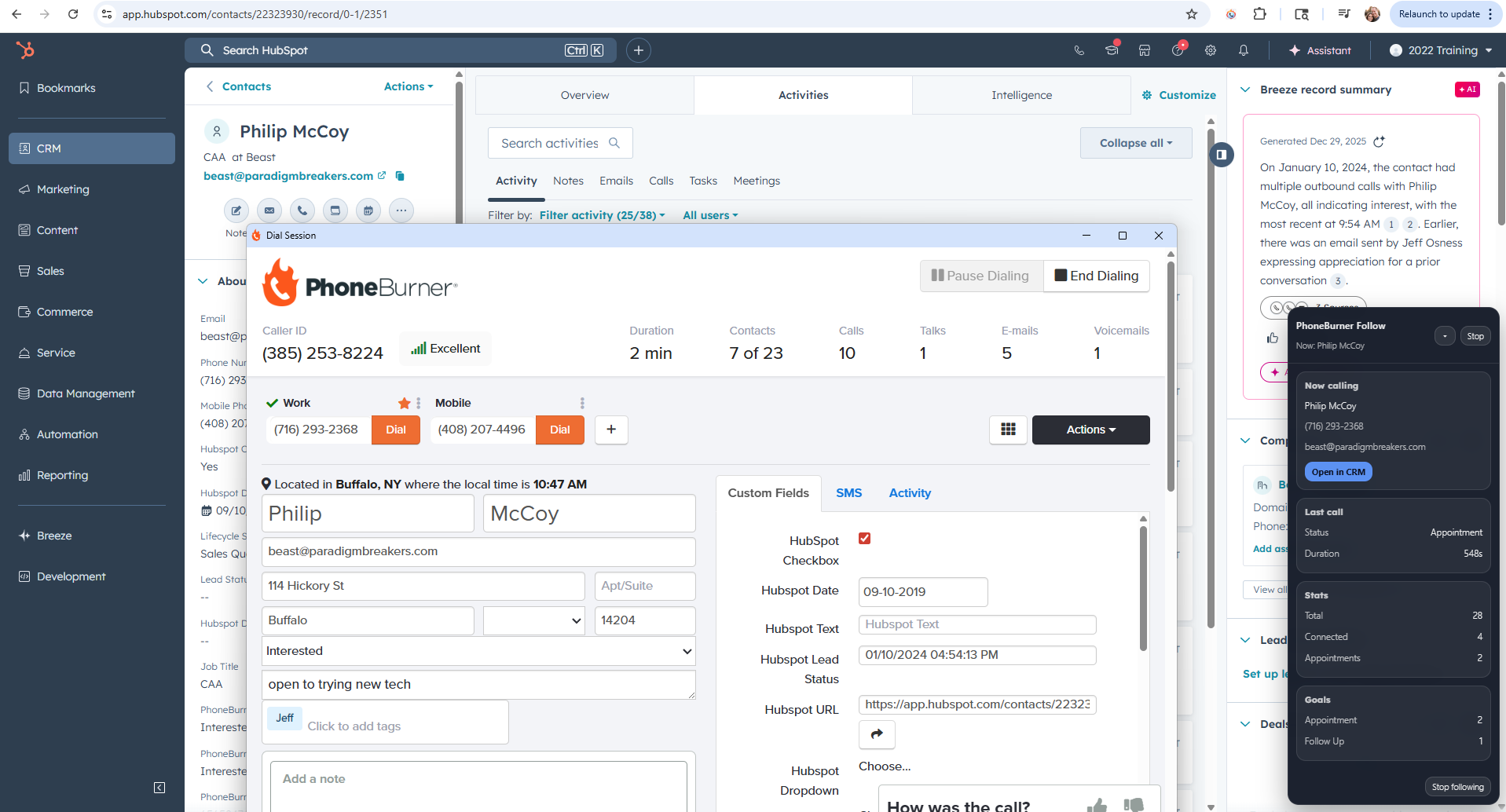Click the End Dialing button
This screenshot has height=812, width=1506.
1097,276
